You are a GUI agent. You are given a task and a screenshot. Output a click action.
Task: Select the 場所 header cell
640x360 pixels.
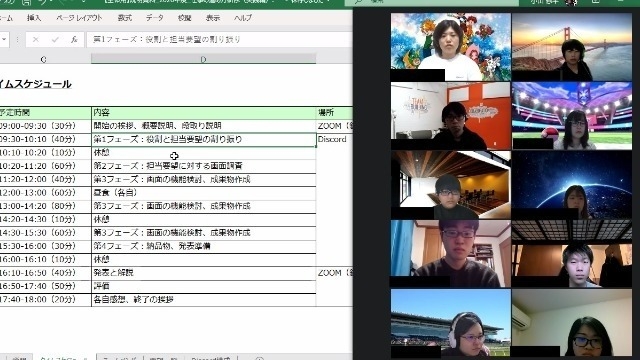pyautogui.click(x=334, y=113)
